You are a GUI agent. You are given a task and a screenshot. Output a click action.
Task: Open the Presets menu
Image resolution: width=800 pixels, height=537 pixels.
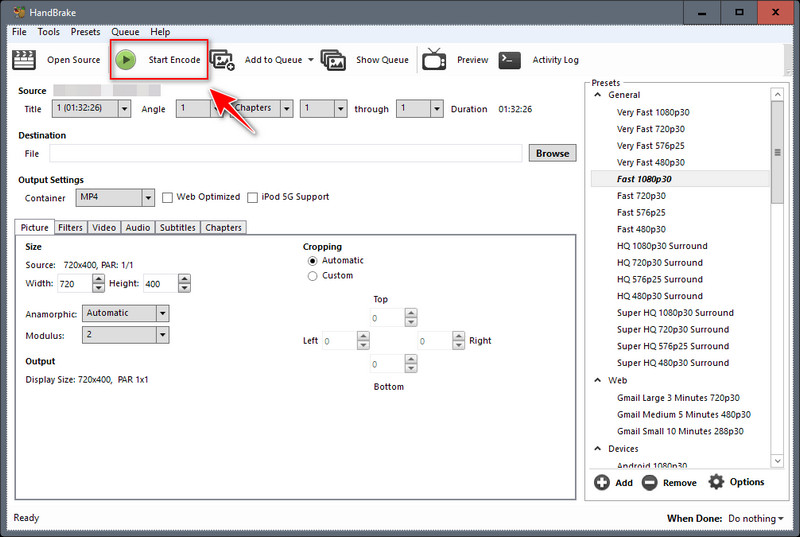point(85,32)
